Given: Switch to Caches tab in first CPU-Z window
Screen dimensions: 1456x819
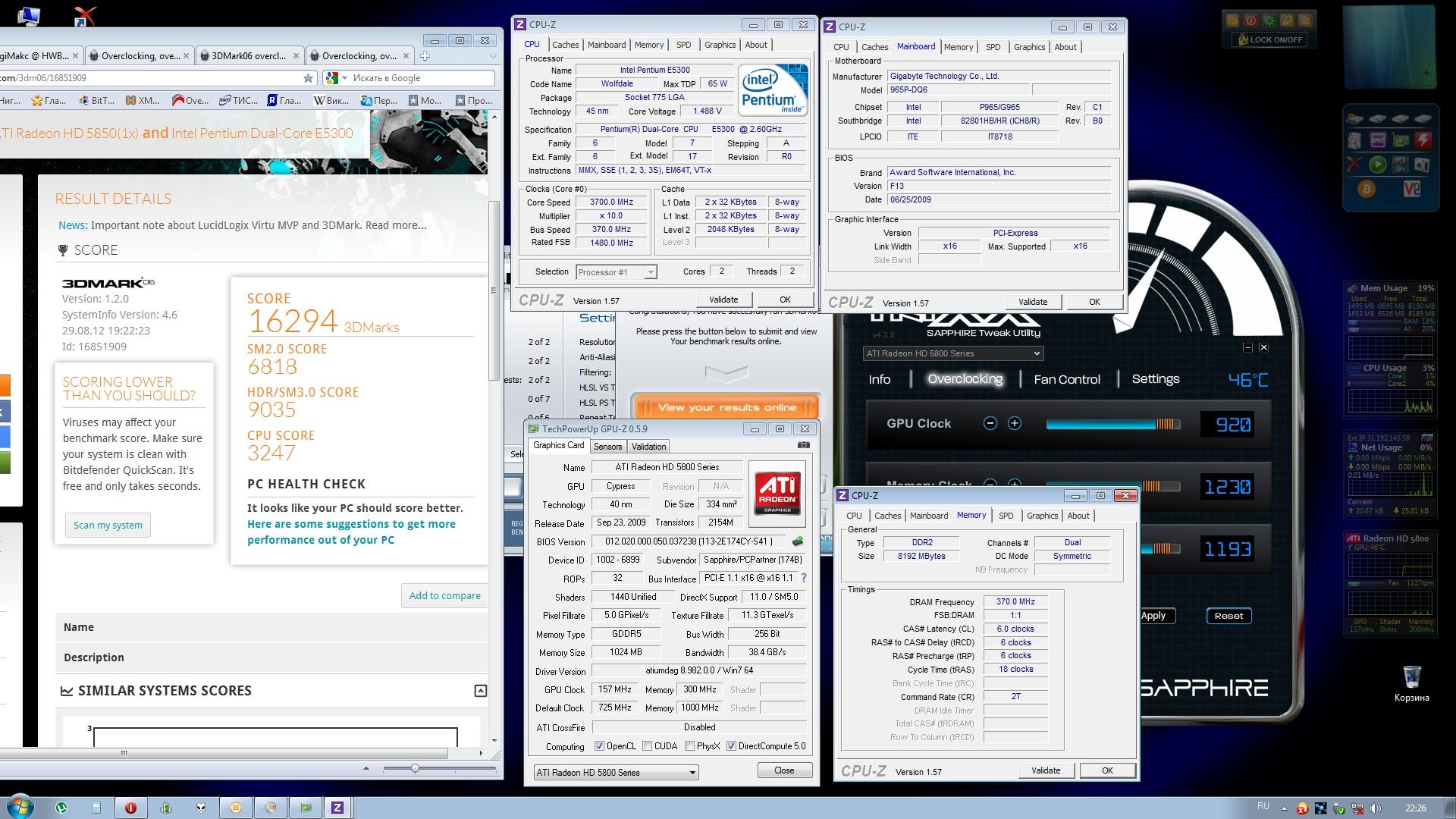Looking at the screenshot, I should pos(565,45).
